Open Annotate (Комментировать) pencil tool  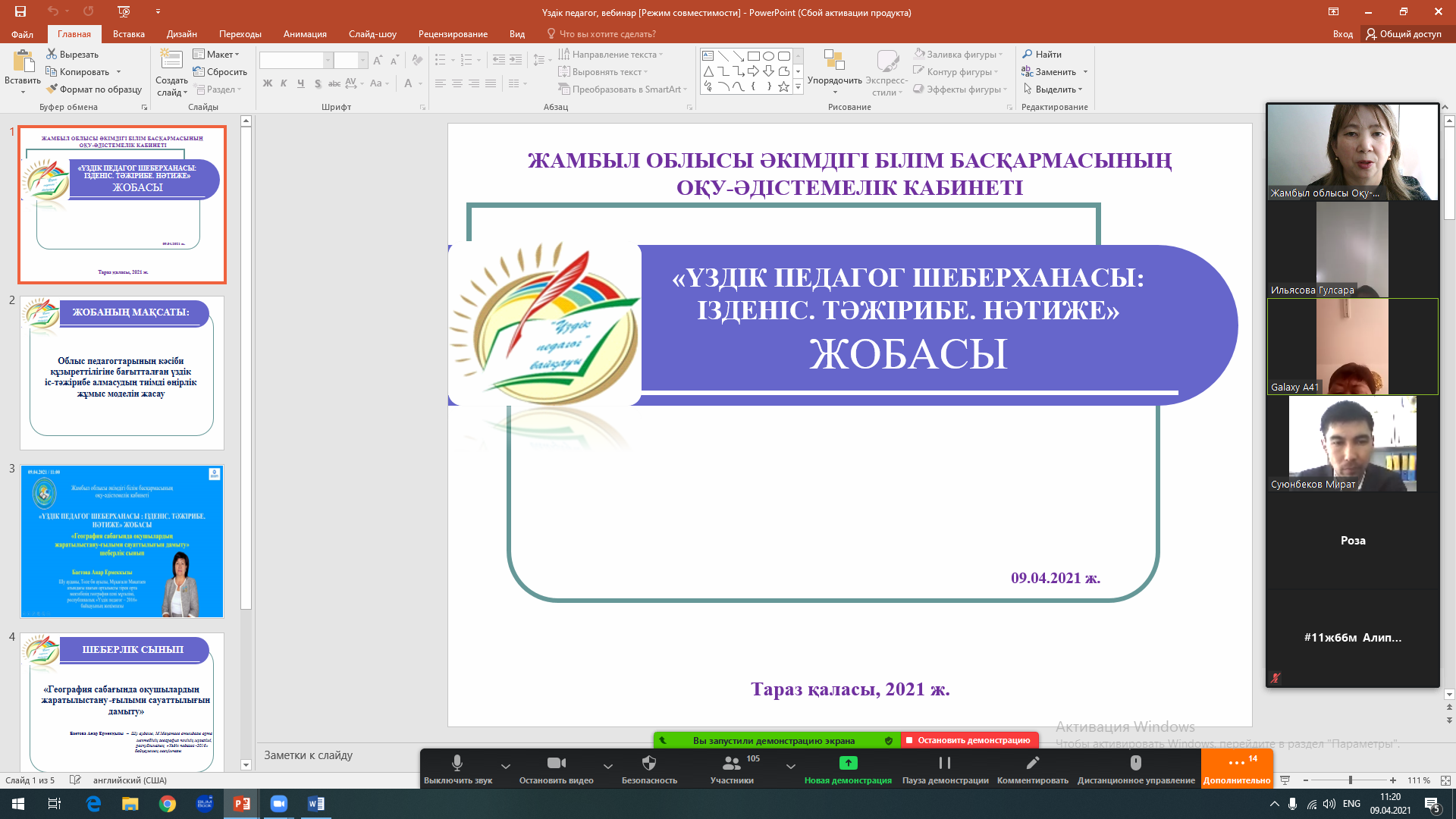(x=1032, y=769)
